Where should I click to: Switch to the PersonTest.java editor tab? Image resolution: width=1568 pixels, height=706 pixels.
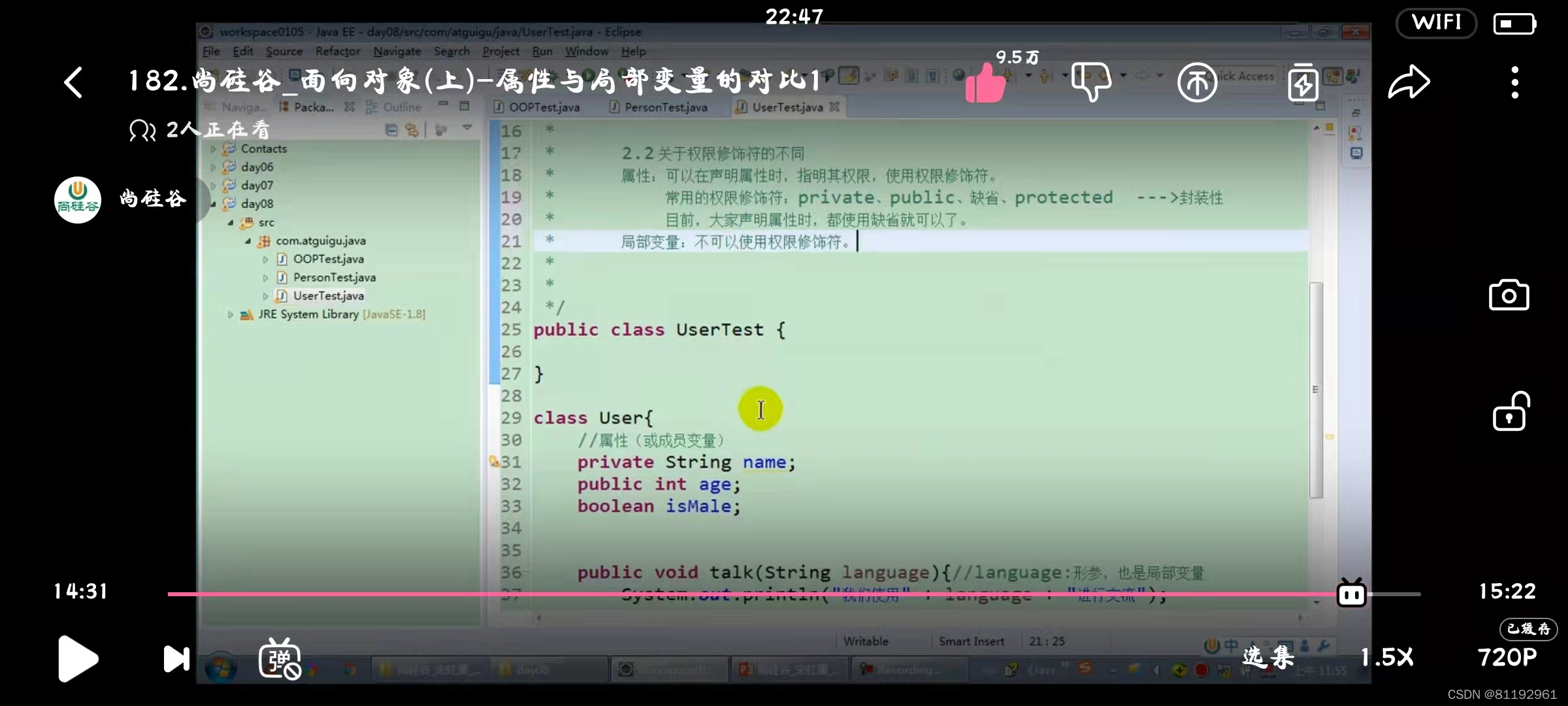659,107
